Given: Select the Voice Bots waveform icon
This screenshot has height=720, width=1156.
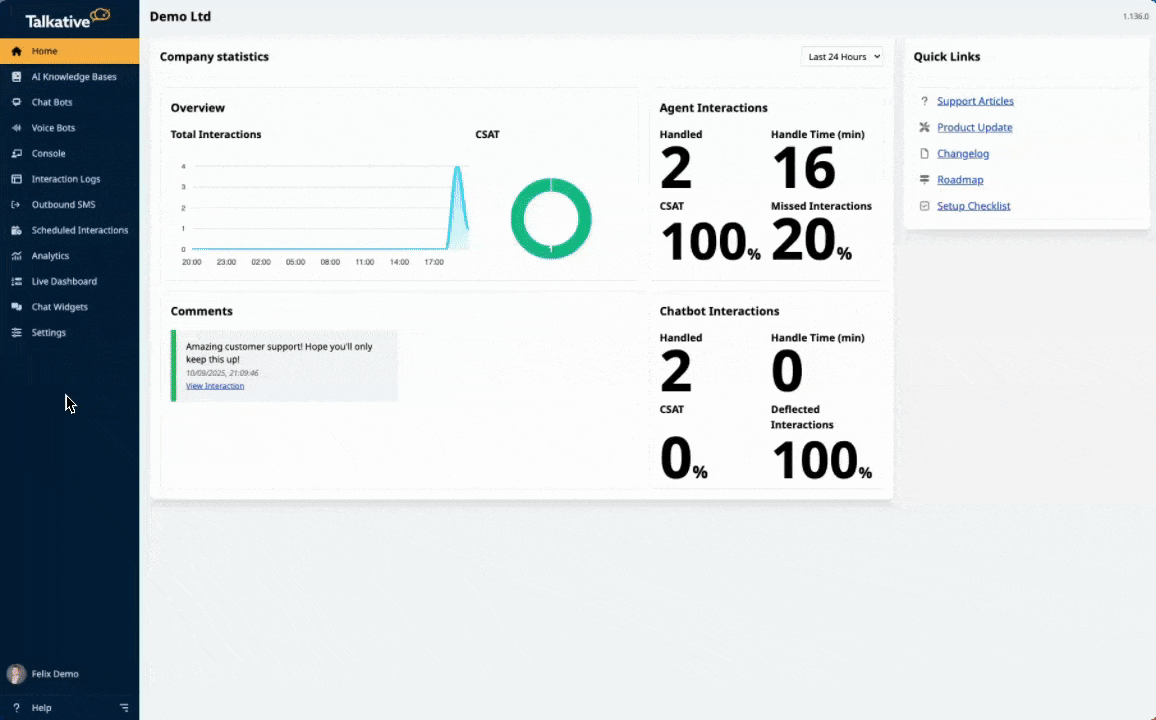Looking at the screenshot, I should click(16, 128).
